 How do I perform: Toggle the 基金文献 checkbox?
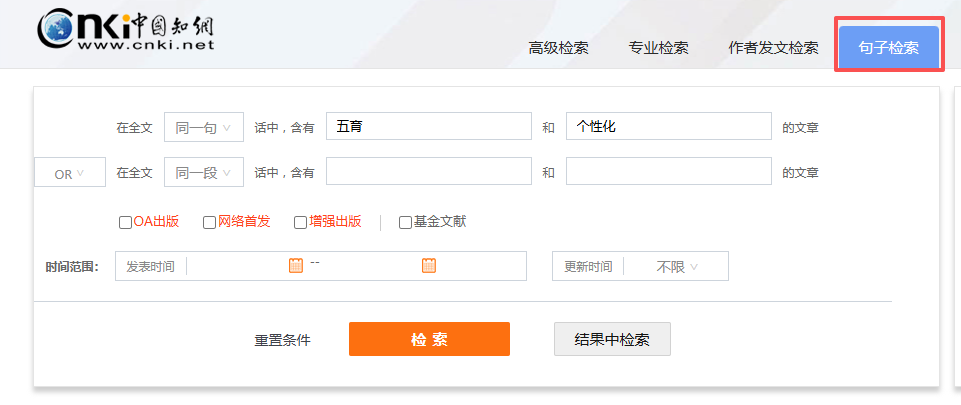pyautogui.click(x=405, y=222)
